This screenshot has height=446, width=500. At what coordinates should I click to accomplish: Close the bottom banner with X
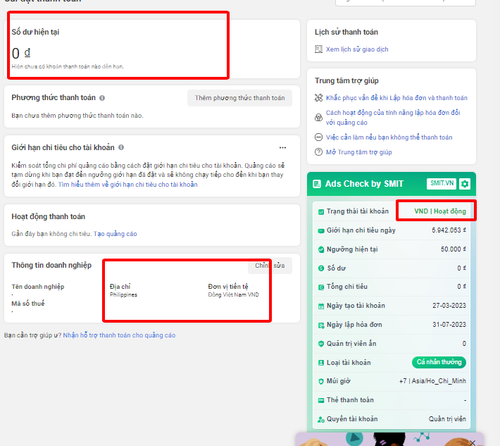click(x=472, y=442)
